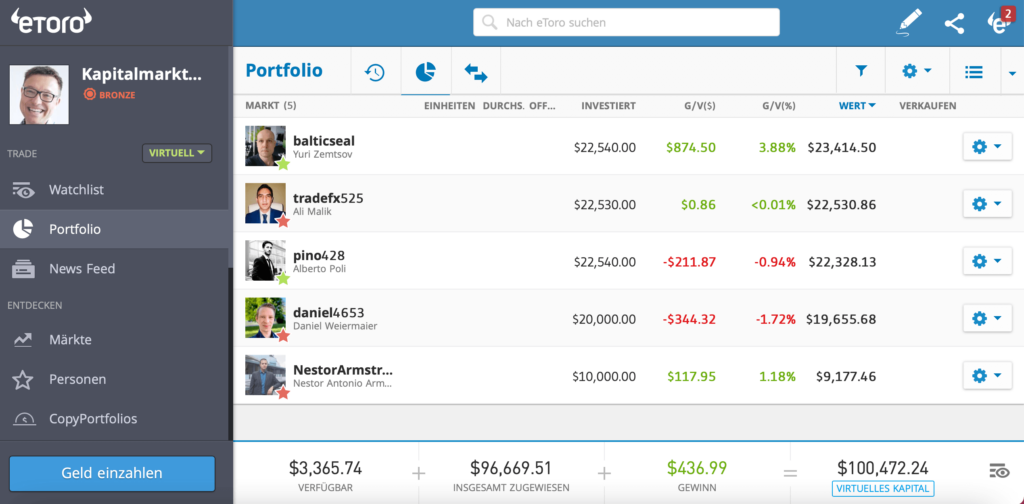
Task: Click the sidebar vertical scrollbar
Action: click(x=230, y=354)
